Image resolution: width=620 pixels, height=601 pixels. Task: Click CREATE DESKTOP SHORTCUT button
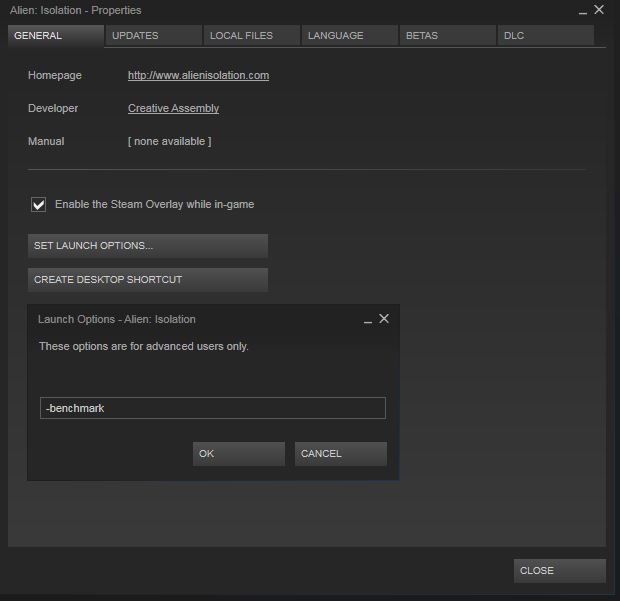tap(148, 280)
